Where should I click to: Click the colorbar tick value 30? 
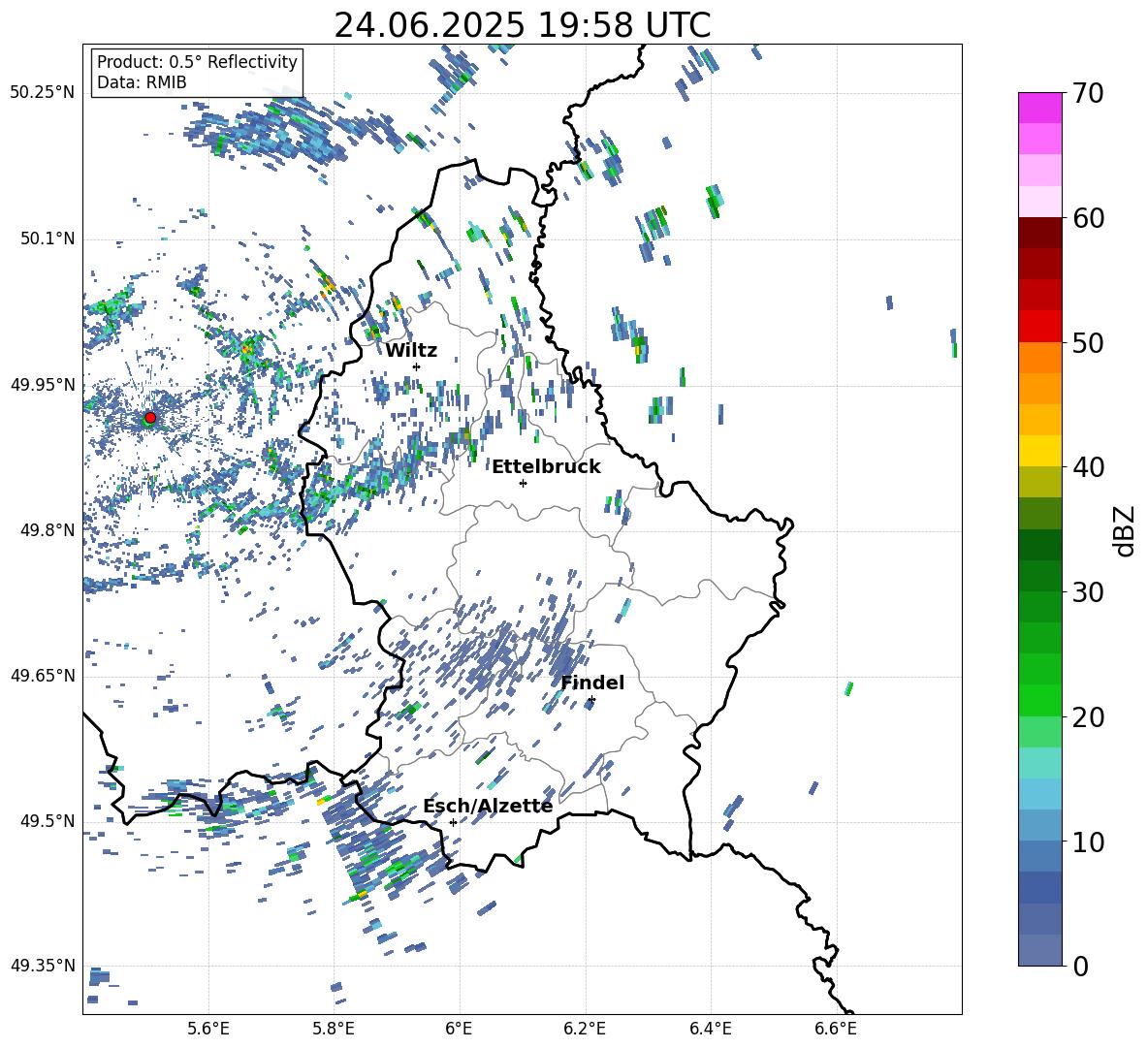[1088, 592]
